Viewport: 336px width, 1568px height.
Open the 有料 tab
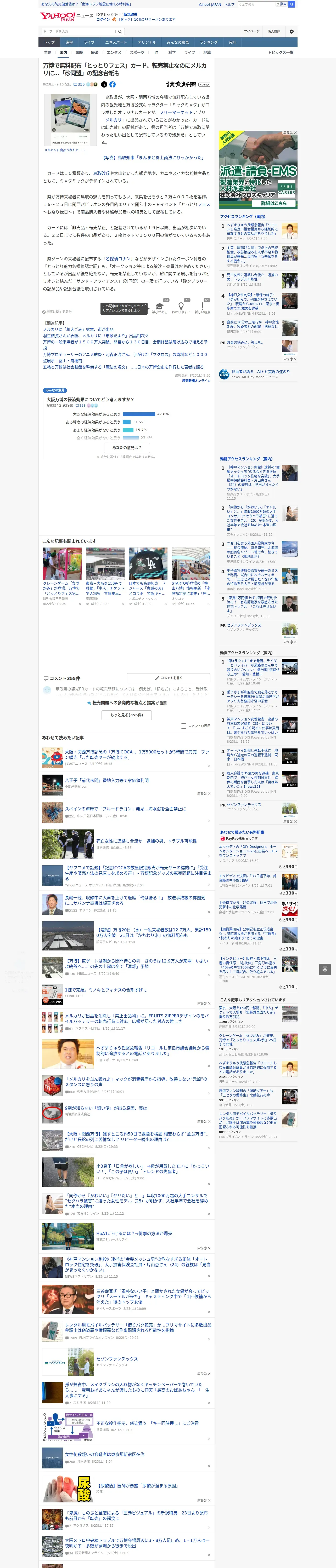(232, 43)
